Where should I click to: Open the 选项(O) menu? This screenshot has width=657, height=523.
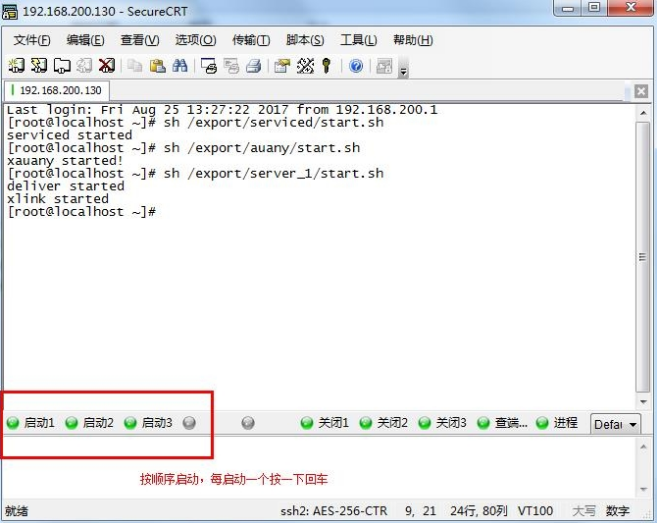coord(196,40)
